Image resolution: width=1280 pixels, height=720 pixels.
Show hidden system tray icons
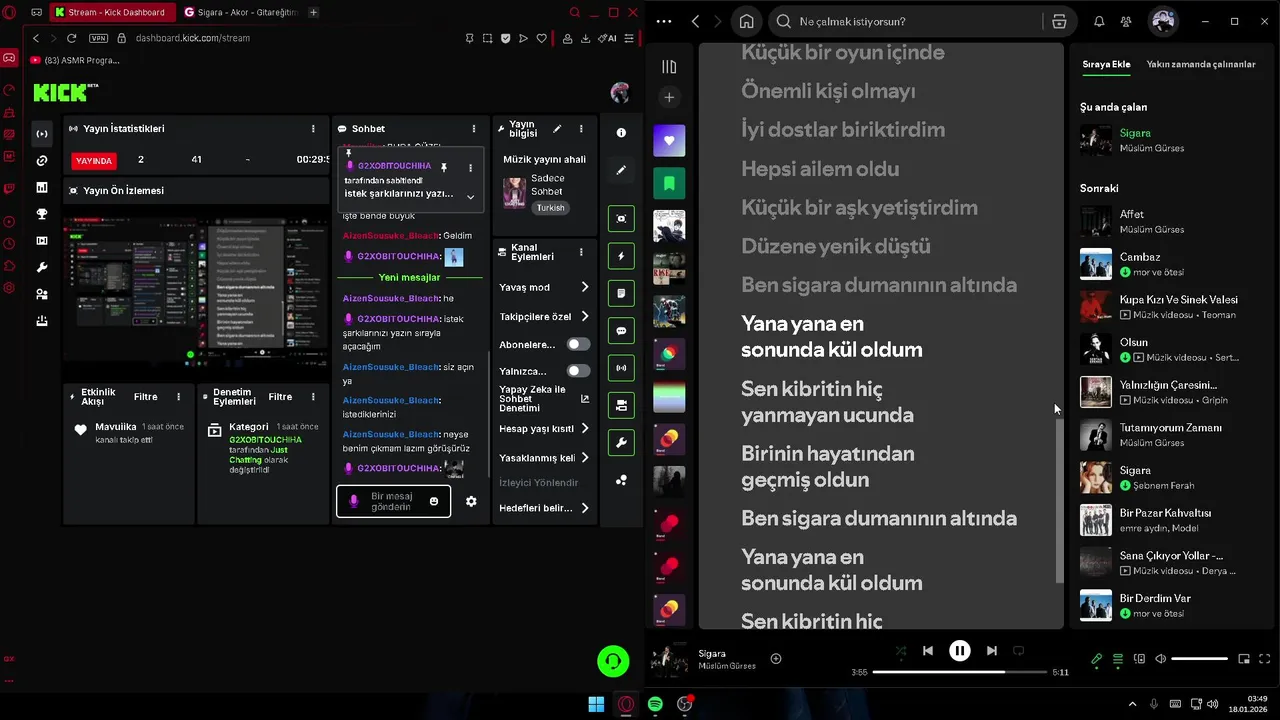click(1132, 704)
